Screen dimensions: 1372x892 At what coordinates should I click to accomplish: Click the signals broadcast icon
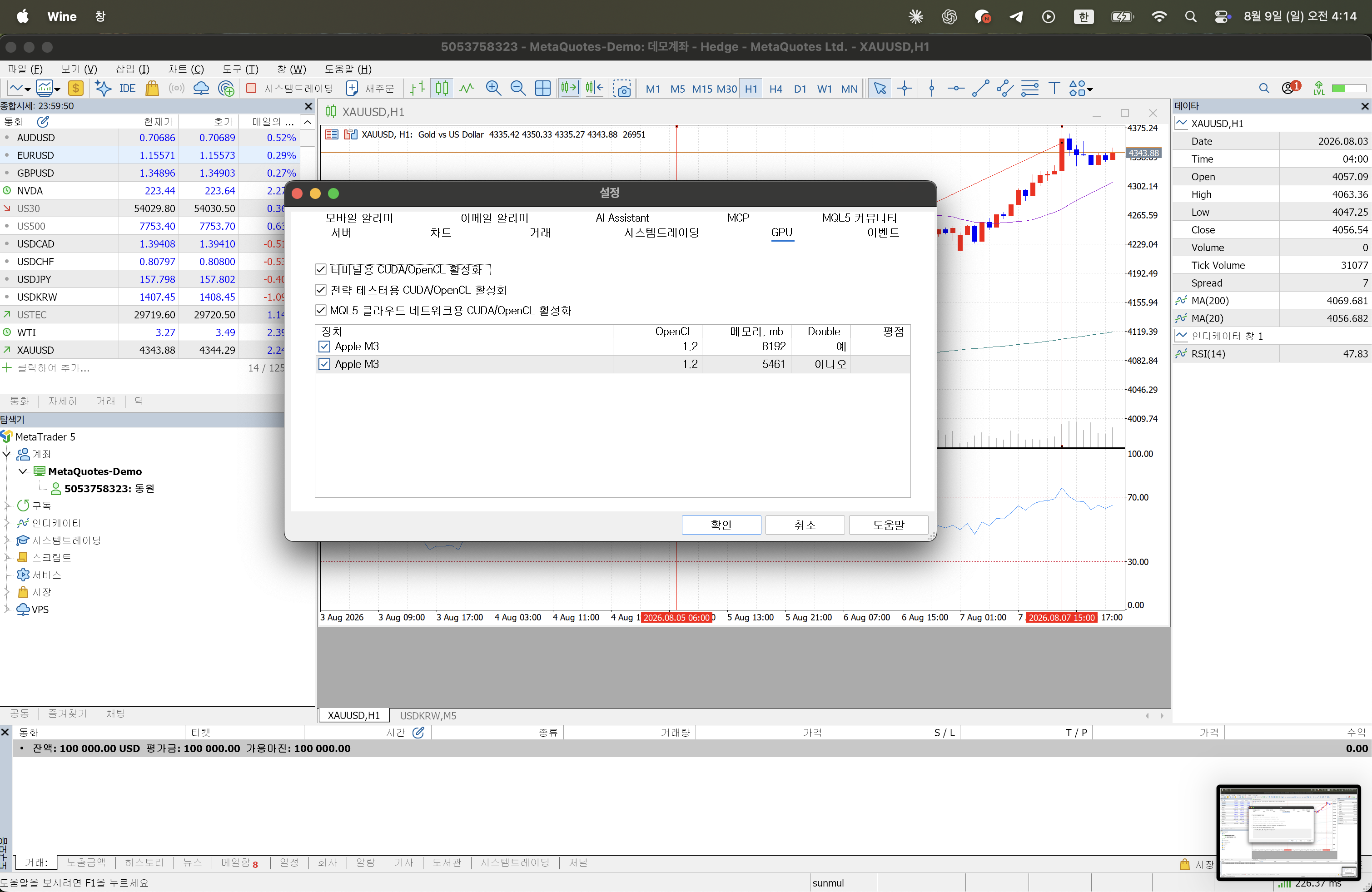pyautogui.click(x=176, y=88)
